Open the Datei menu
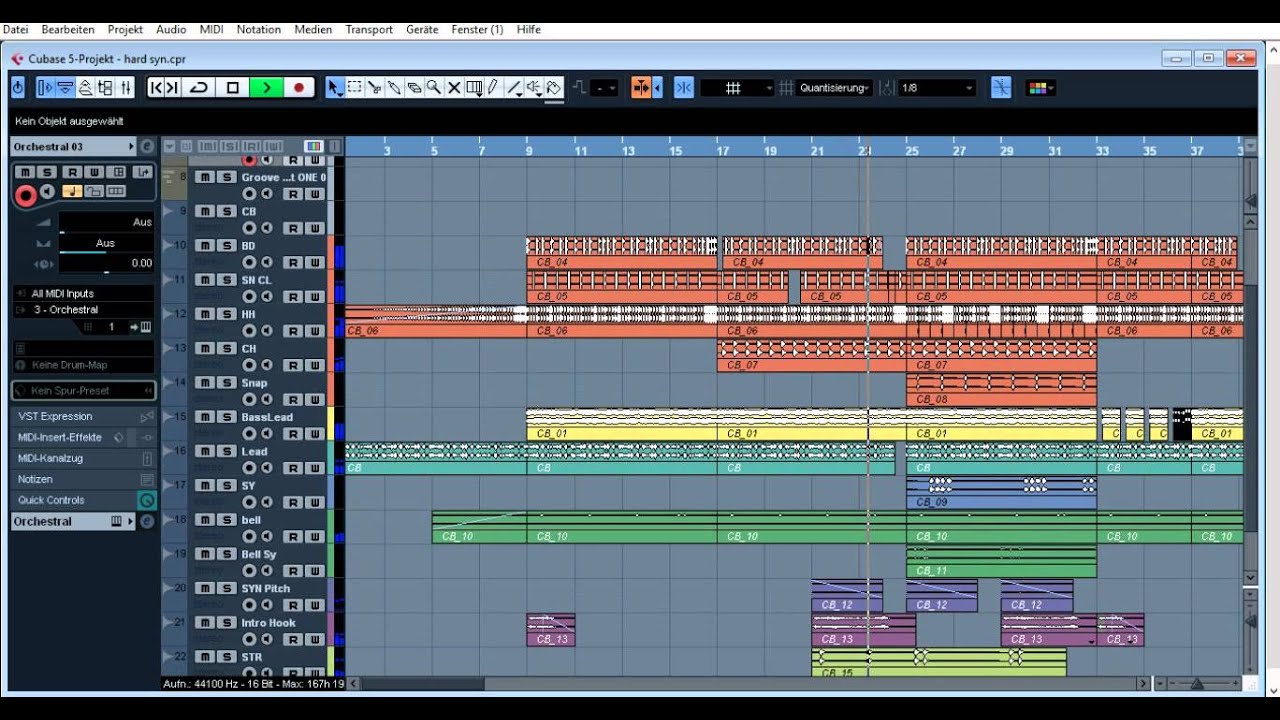This screenshot has width=1280, height=720. coord(15,30)
